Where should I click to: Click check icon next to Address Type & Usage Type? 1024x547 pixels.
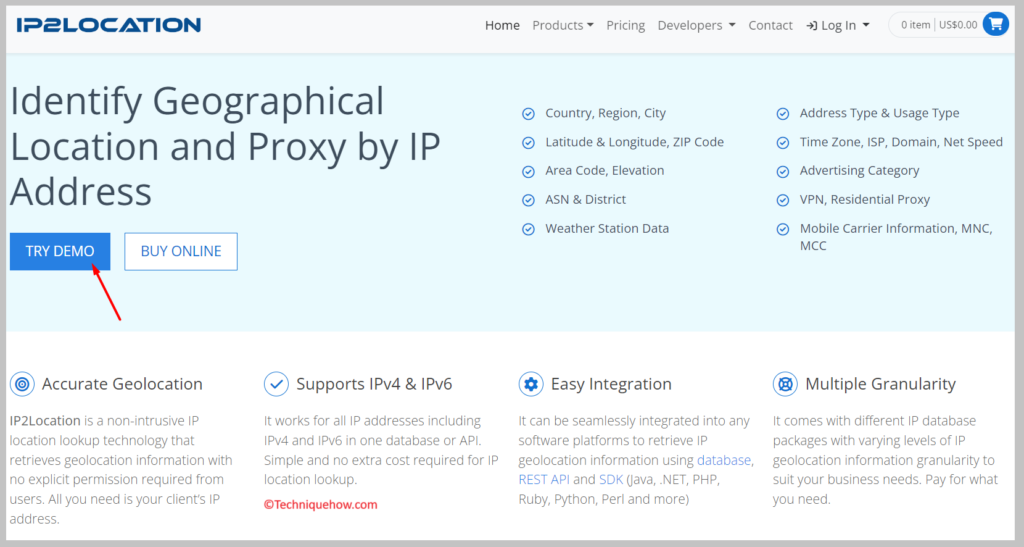click(x=782, y=114)
